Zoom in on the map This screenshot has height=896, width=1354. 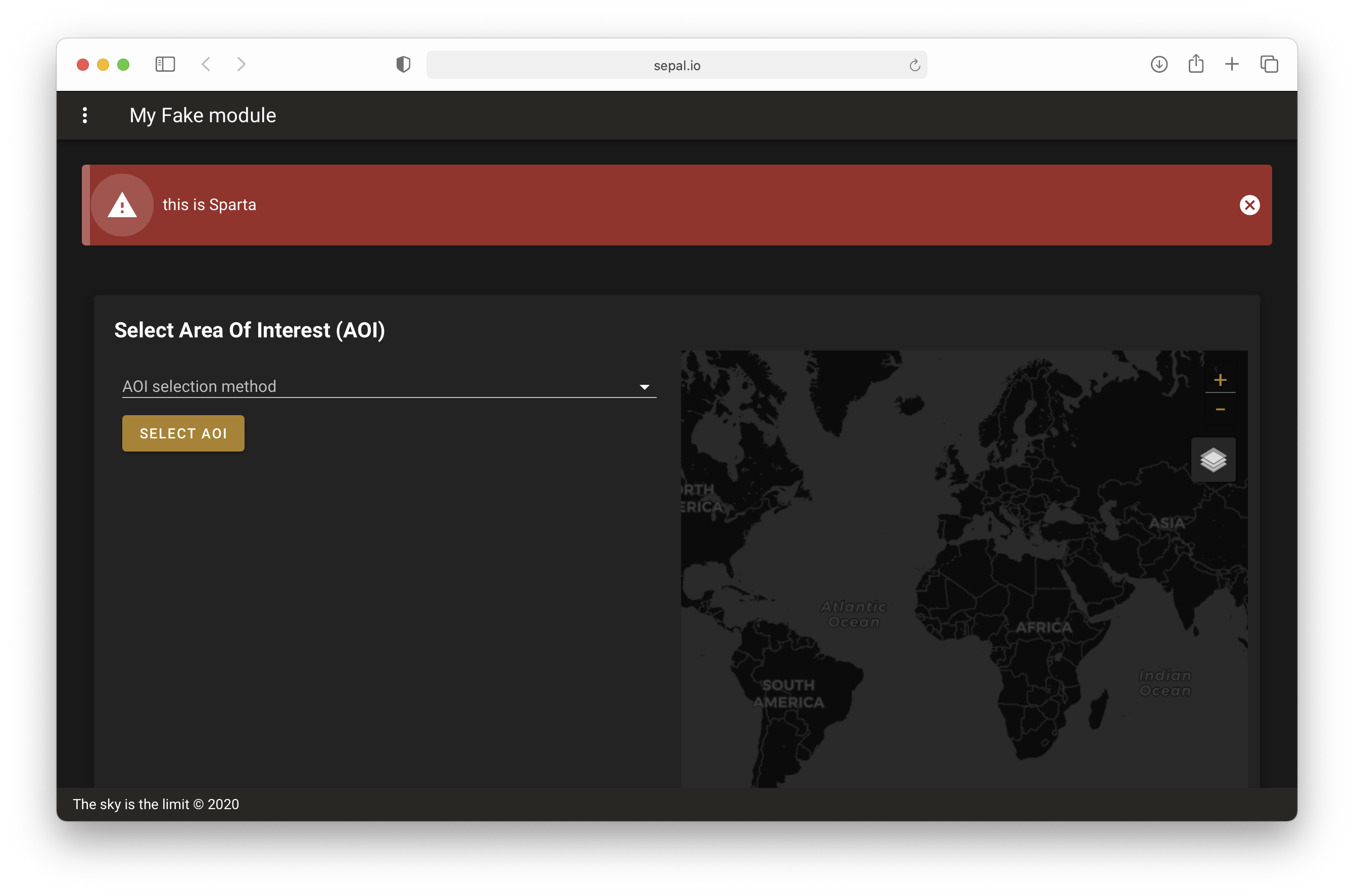(x=1220, y=380)
